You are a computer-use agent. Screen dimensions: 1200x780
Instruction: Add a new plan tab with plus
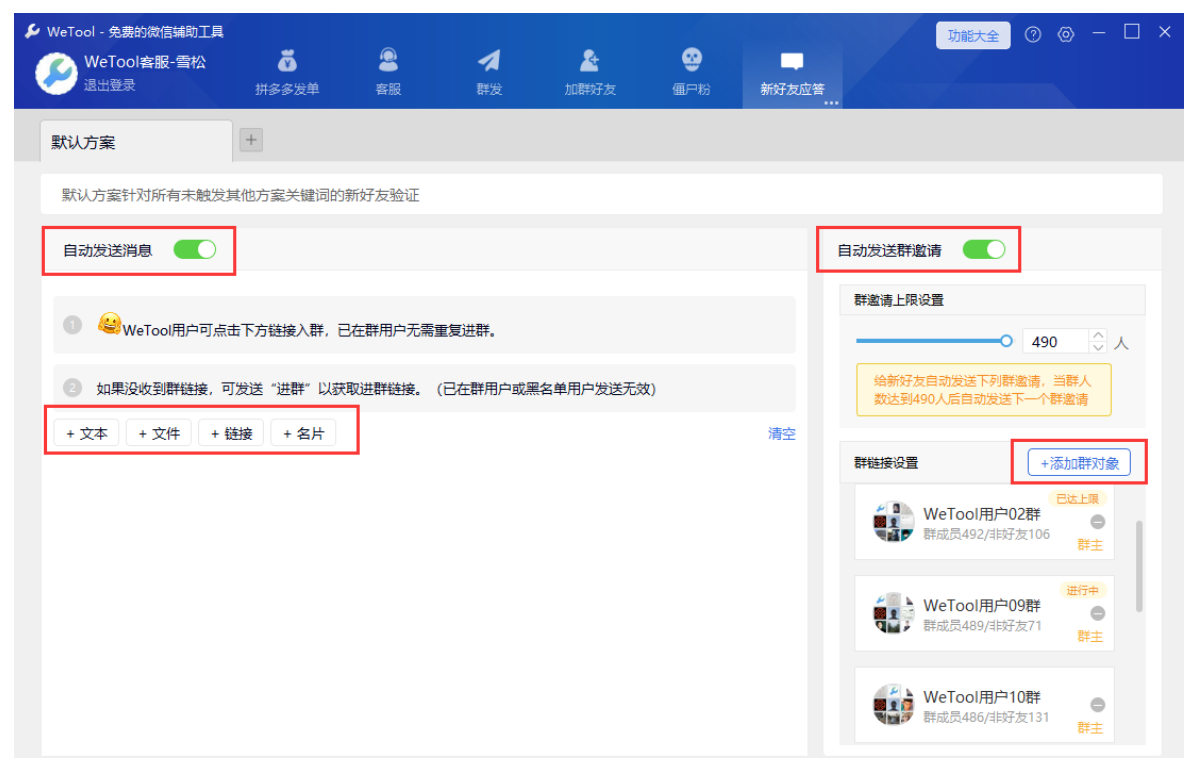[250, 140]
